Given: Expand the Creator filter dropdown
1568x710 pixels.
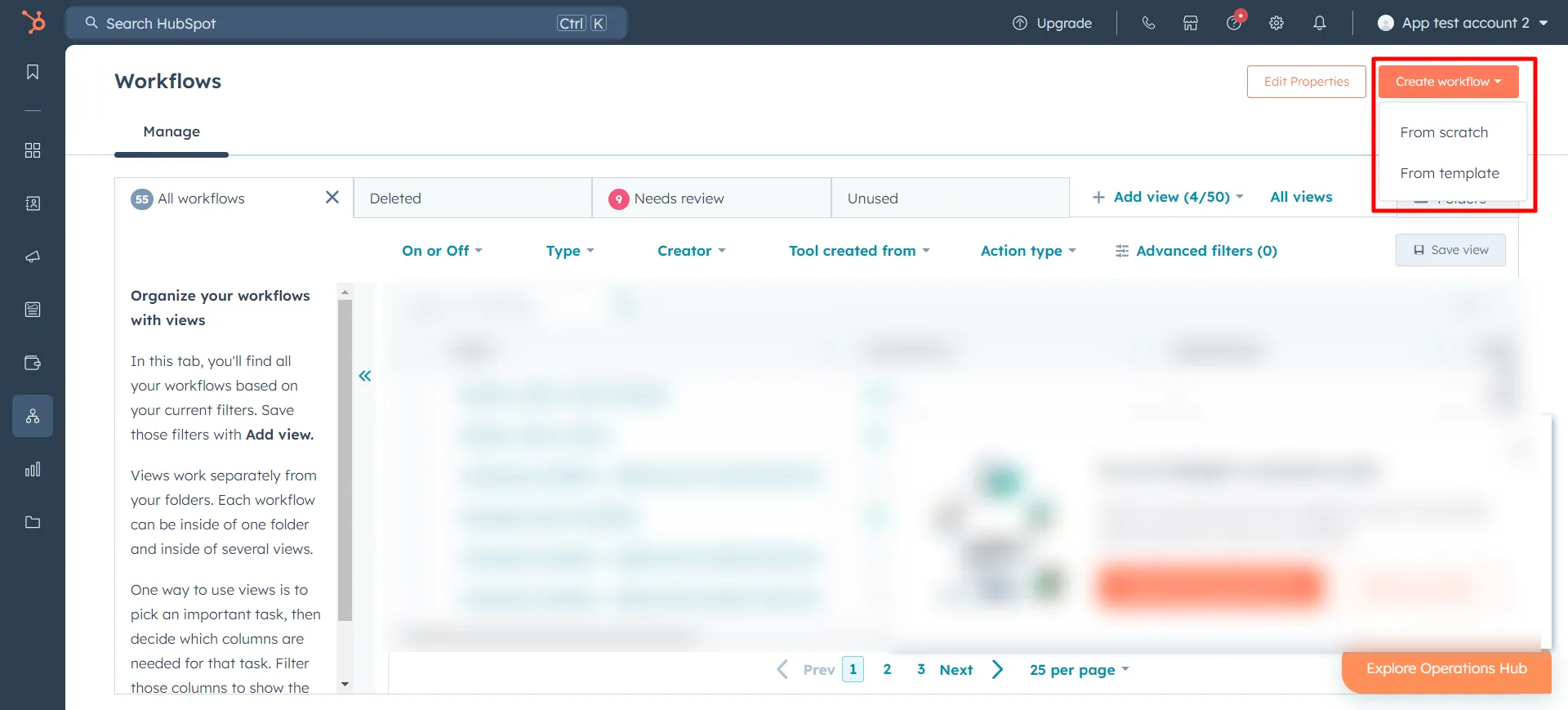Looking at the screenshot, I should [x=692, y=251].
